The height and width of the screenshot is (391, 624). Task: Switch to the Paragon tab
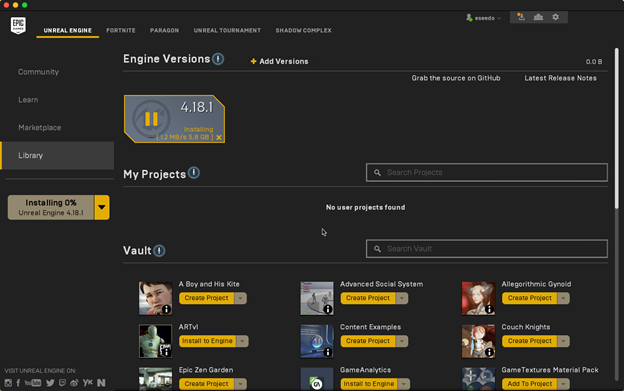point(164,30)
